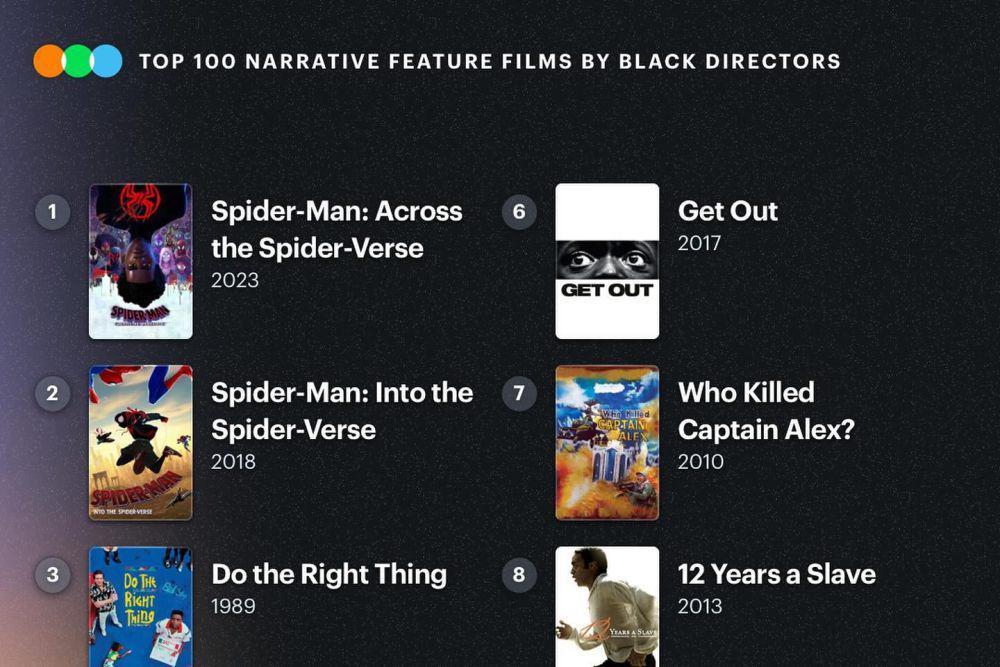Click the Top 100 Narrative Feature Films heading
The width and height of the screenshot is (1000, 667).
[489, 61]
